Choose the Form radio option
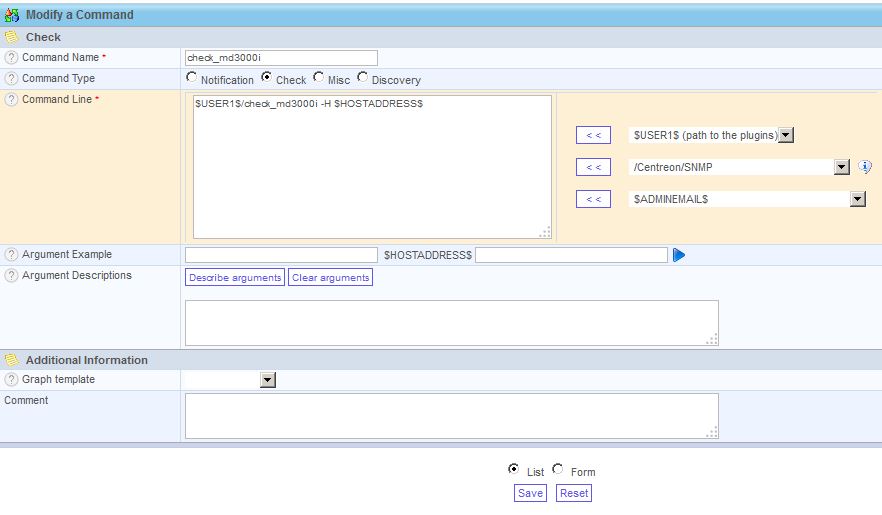 [557, 468]
